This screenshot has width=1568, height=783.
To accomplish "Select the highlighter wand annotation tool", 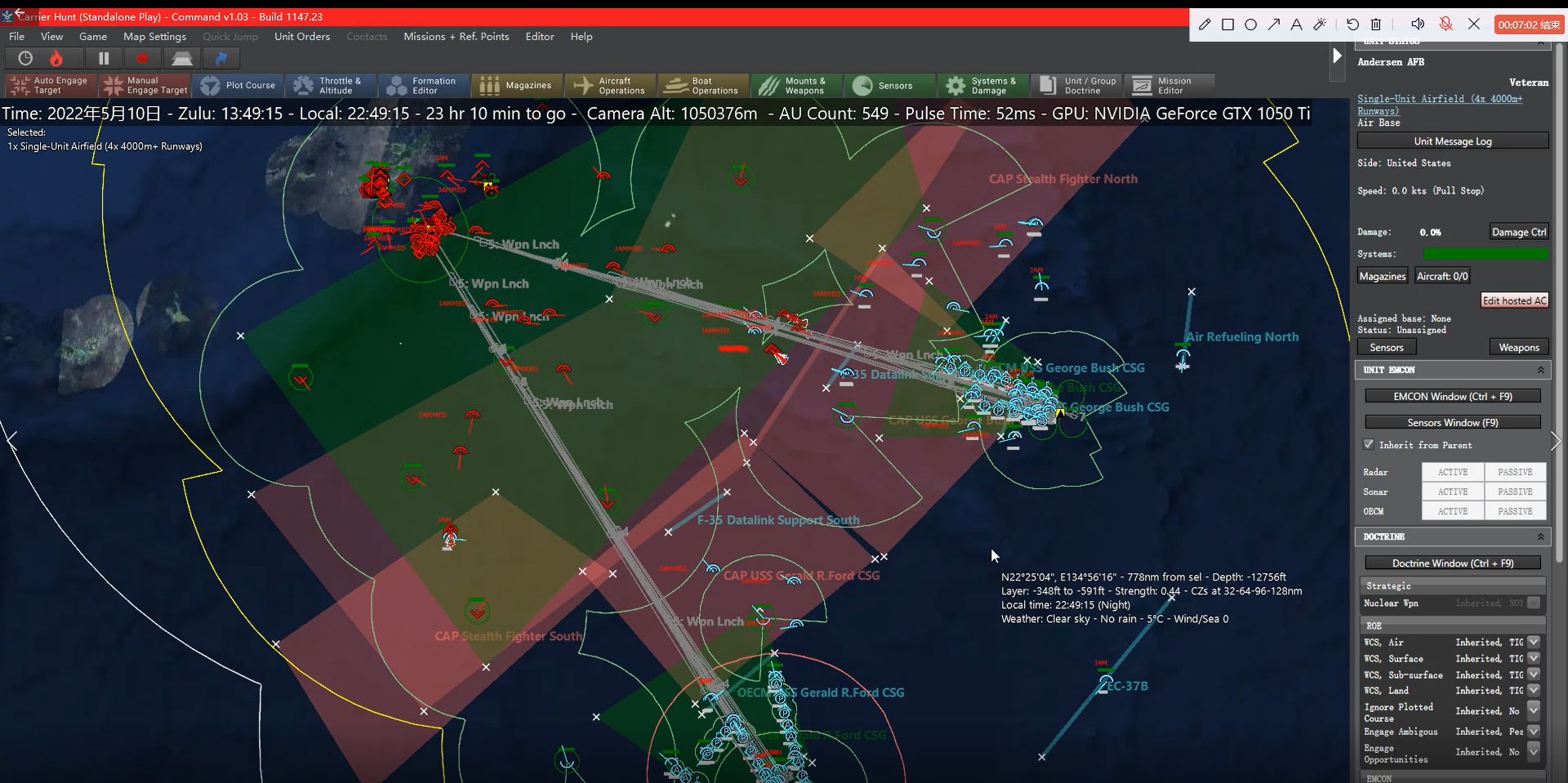I will click(x=1319, y=24).
